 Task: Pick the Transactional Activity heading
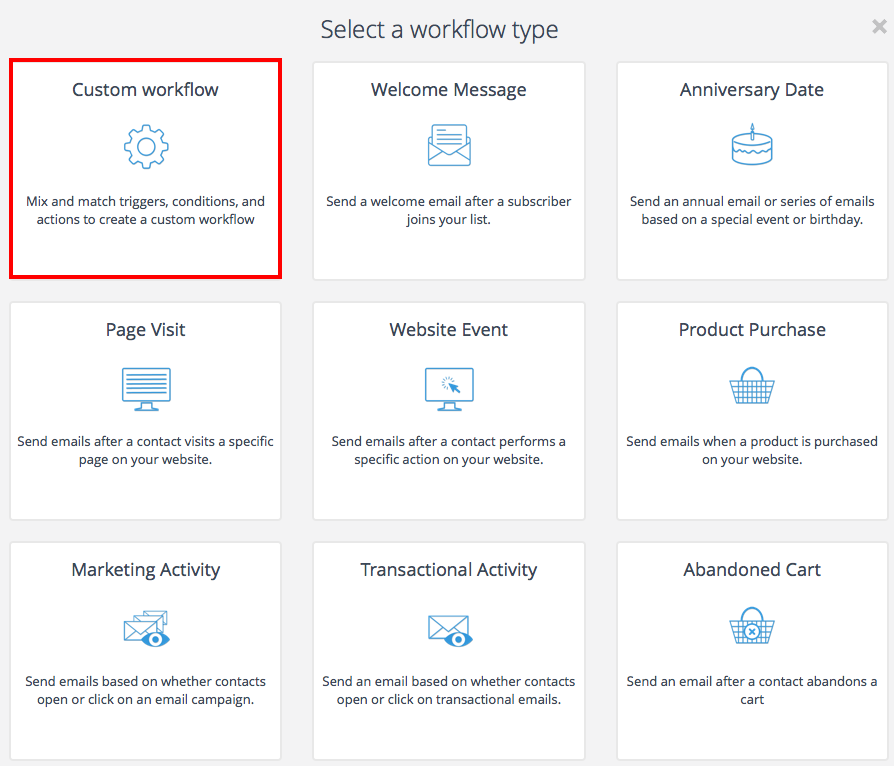pos(449,570)
